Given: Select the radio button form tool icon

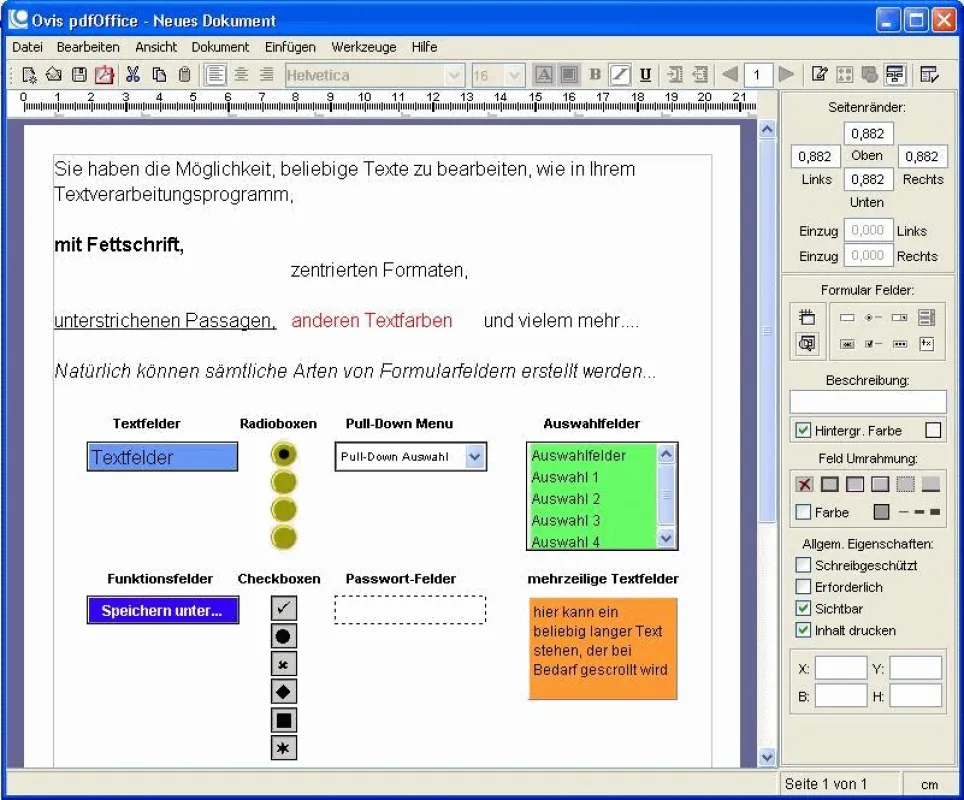Looking at the screenshot, I should [874, 318].
